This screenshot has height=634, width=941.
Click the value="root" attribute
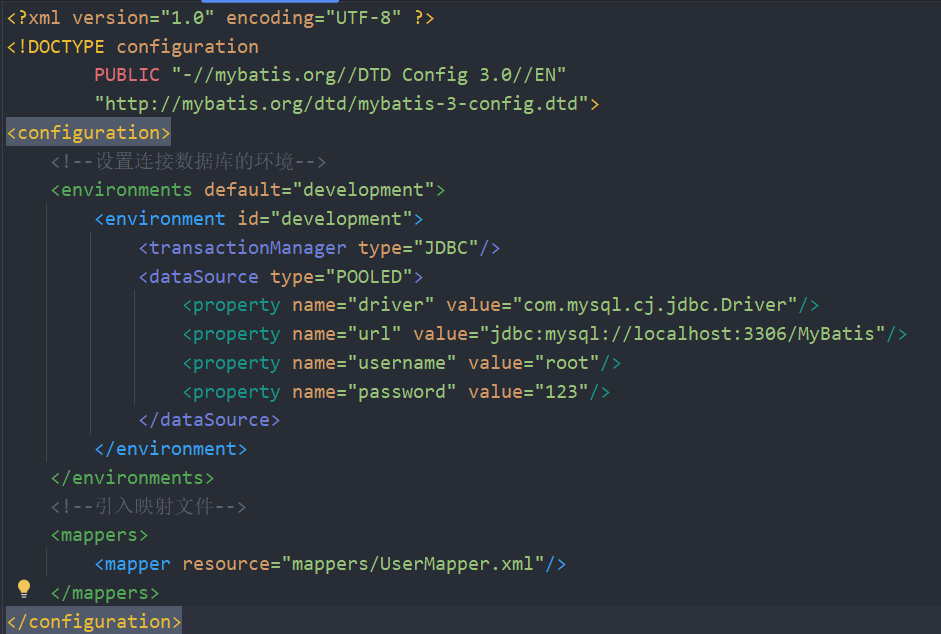coord(534,363)
